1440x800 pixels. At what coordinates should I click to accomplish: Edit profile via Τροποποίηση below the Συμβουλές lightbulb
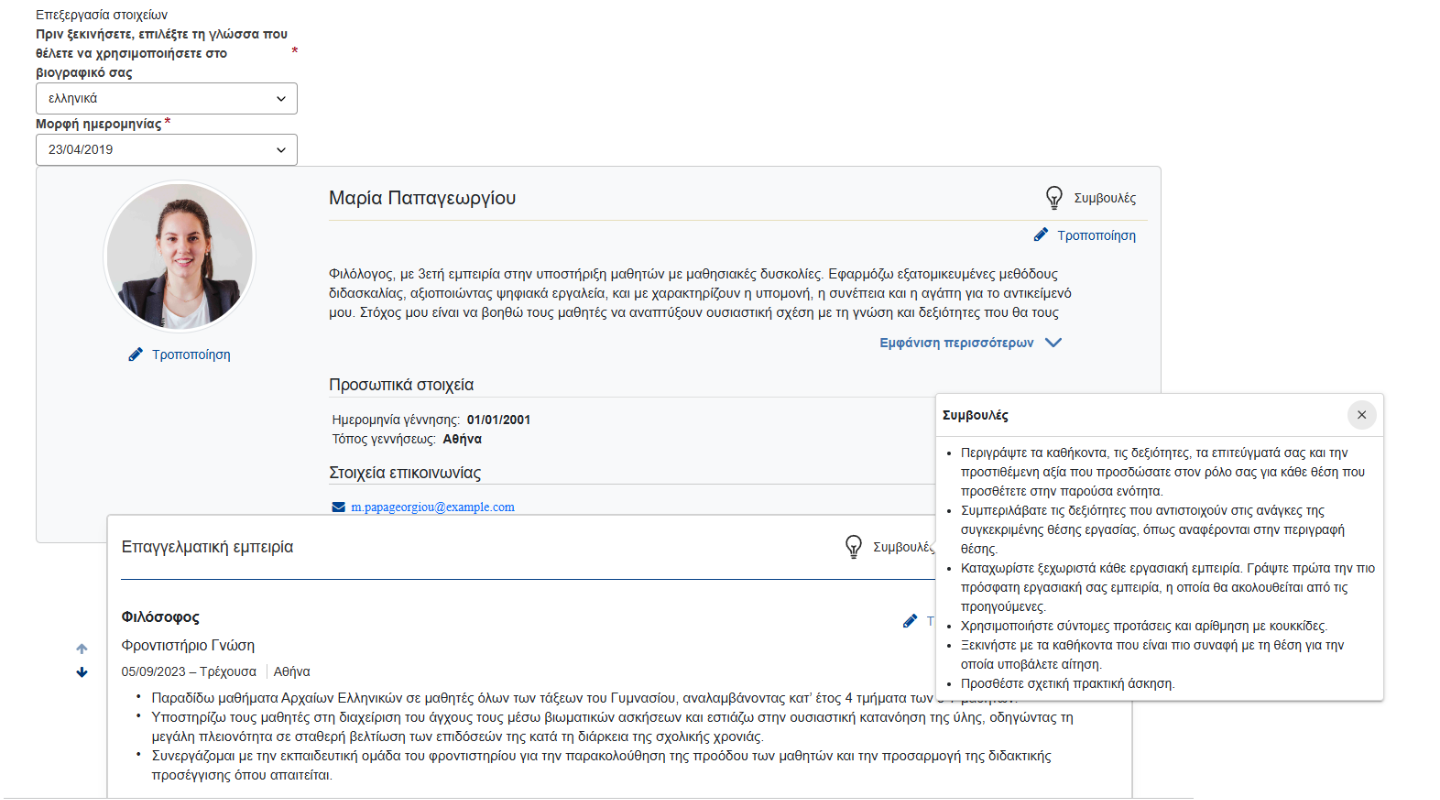click(x=1085, y=235)
